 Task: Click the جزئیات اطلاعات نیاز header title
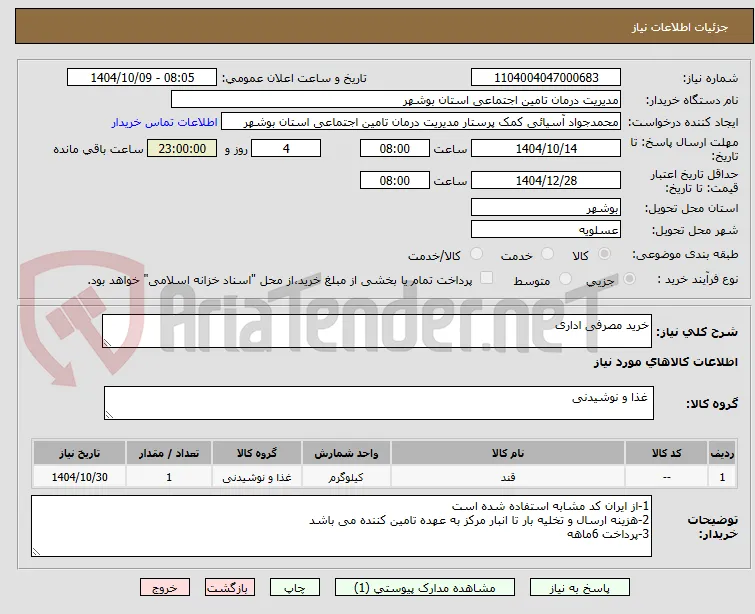click(x=680, y=27)
